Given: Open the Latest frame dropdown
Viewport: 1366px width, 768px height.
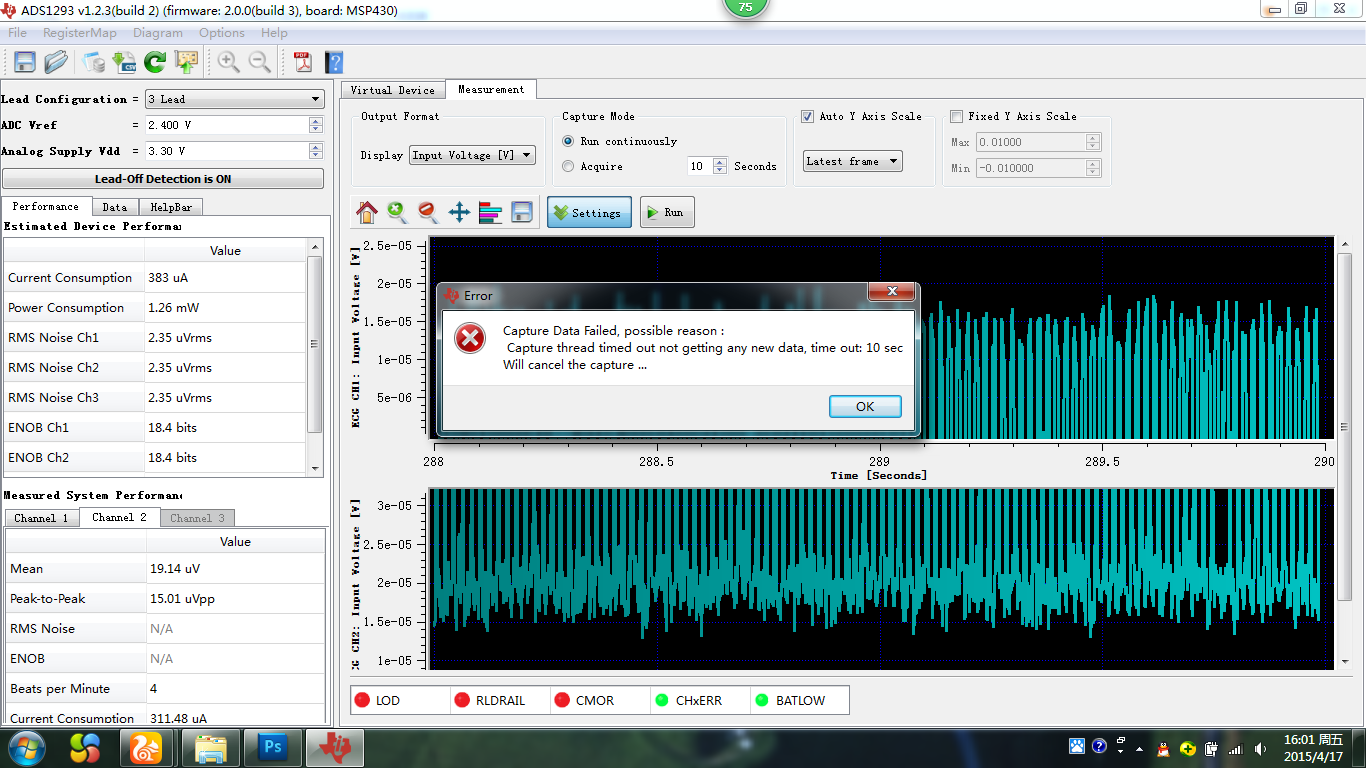Looking at the screenshot, I should pos(853,161).
